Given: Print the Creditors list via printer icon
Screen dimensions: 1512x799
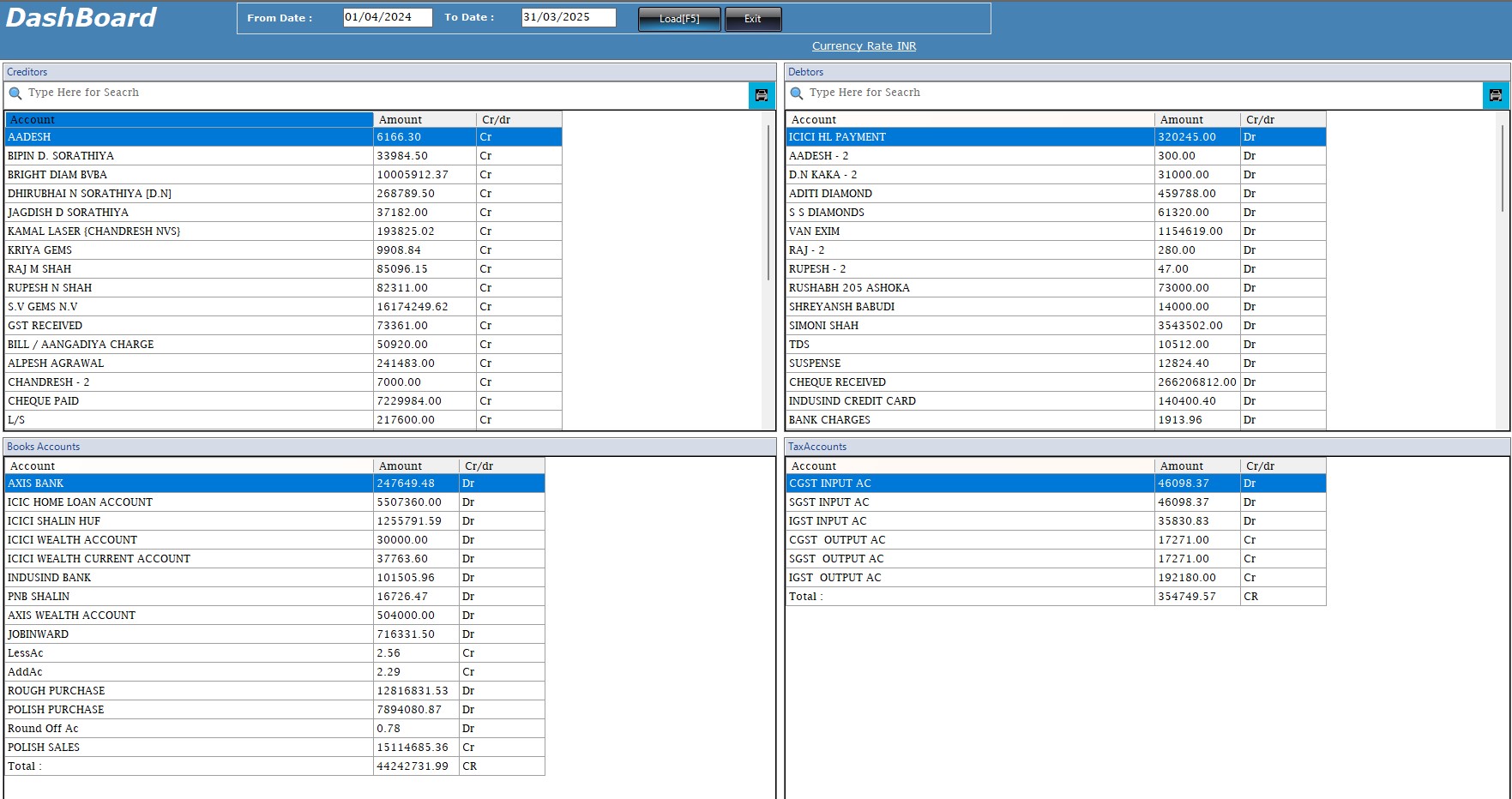Looking at the screenshot, I should (761, 95).
